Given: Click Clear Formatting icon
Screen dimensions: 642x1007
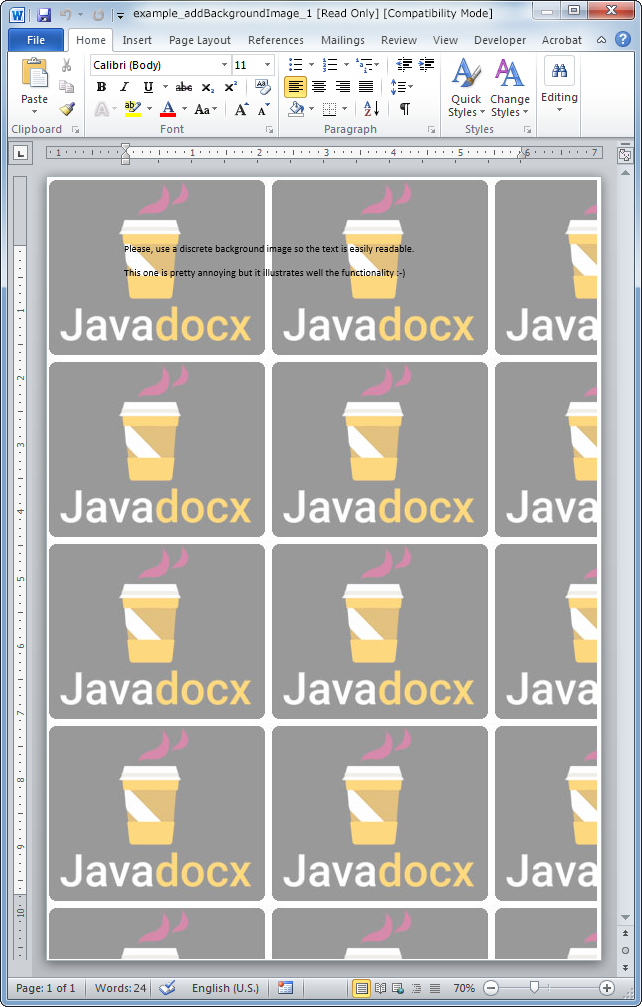Looking at the screenshot, I should pos(263,87).
